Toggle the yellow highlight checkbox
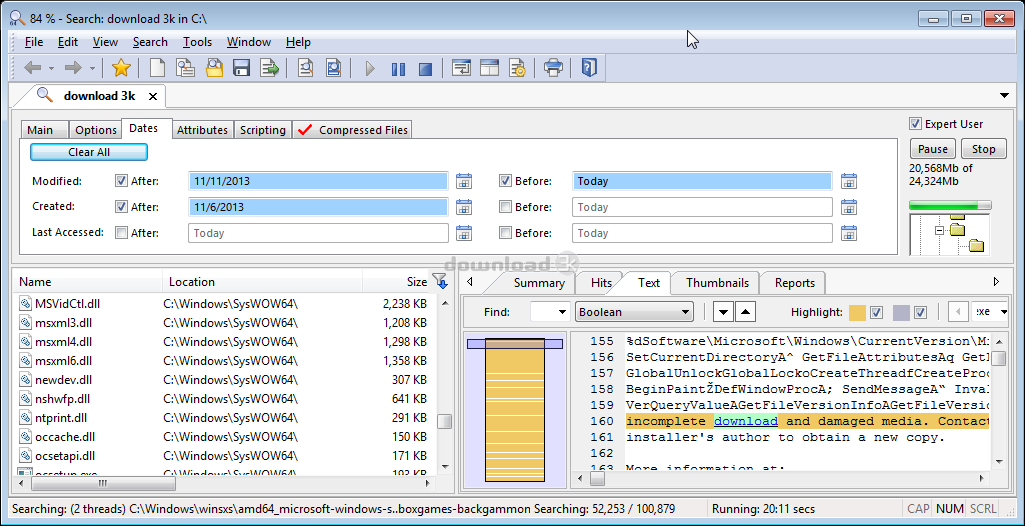The image size is (1025, 526). coord(877,312)
